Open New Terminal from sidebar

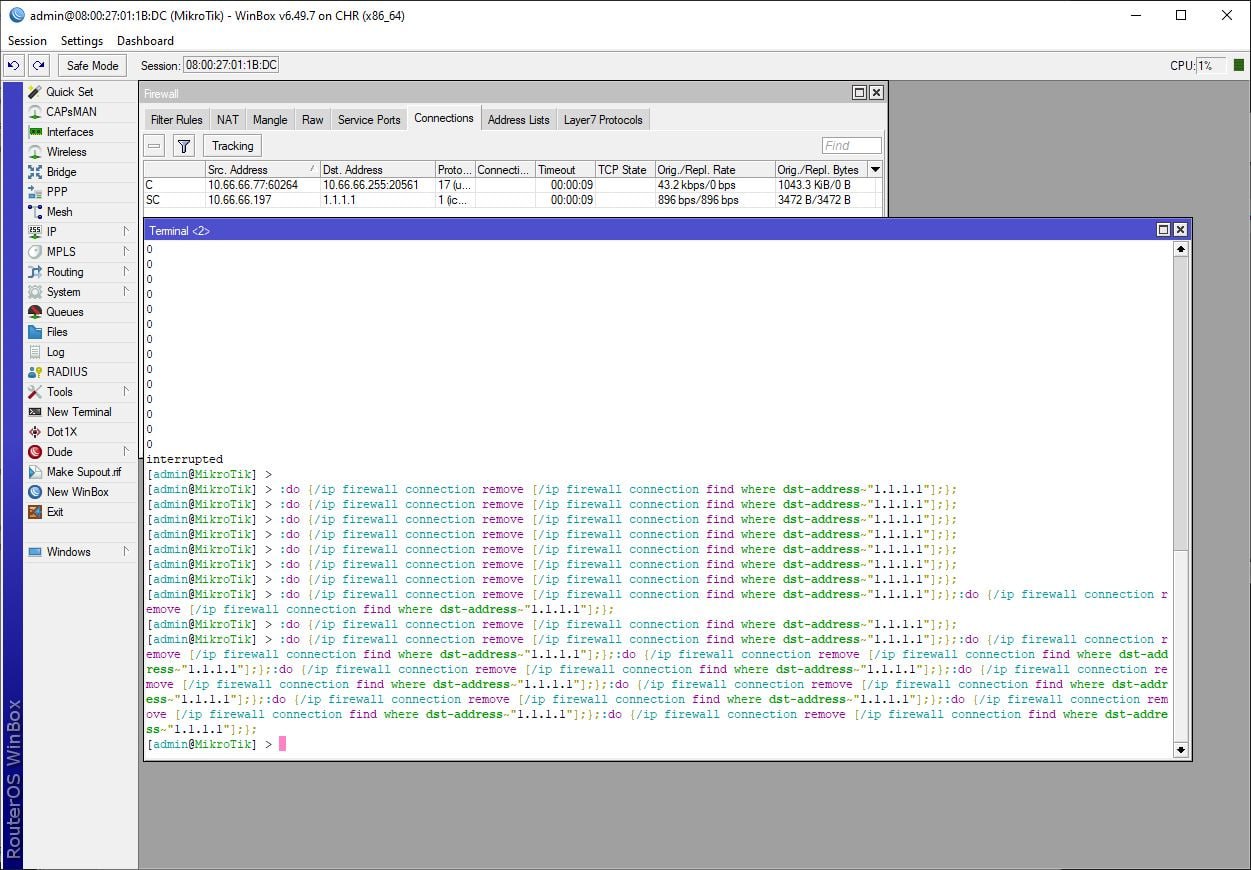79,412
